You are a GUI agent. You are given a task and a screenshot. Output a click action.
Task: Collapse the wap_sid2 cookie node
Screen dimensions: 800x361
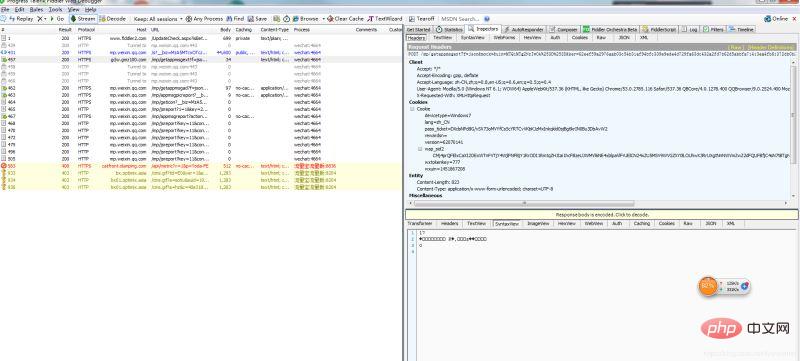coord(420,149)
